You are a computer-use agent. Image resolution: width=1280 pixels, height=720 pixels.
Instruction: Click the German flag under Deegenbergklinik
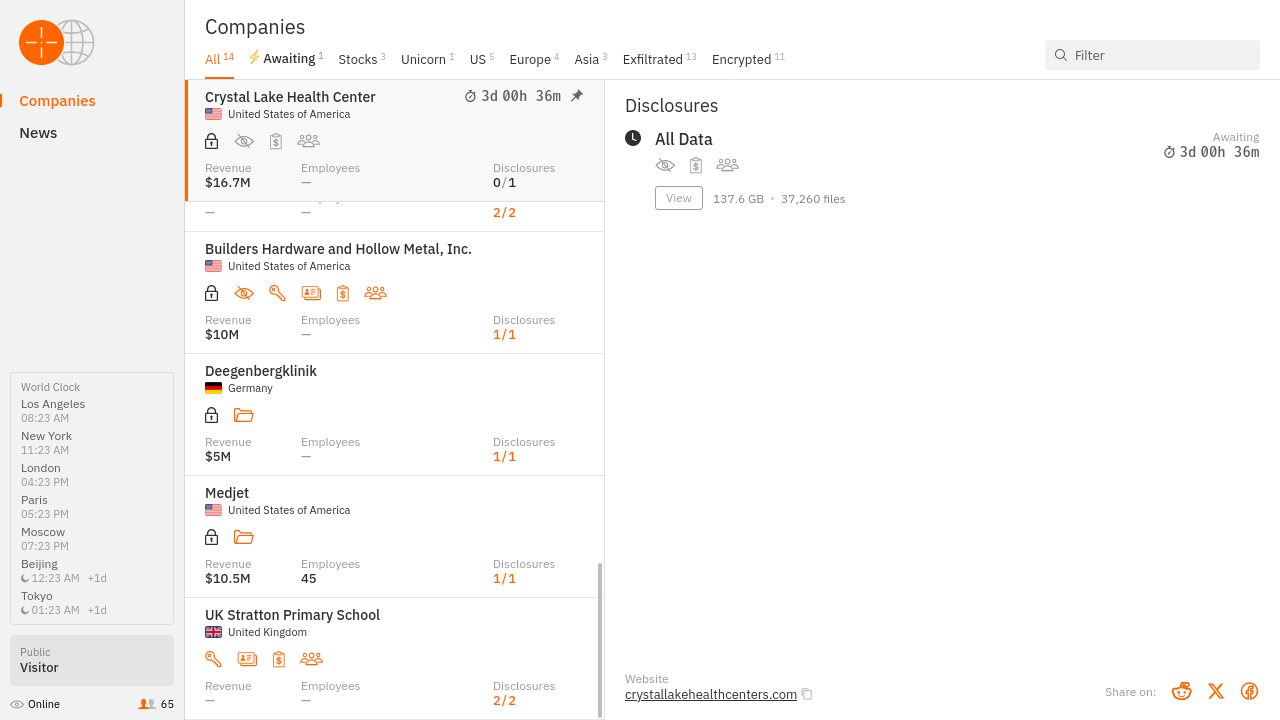213,388
